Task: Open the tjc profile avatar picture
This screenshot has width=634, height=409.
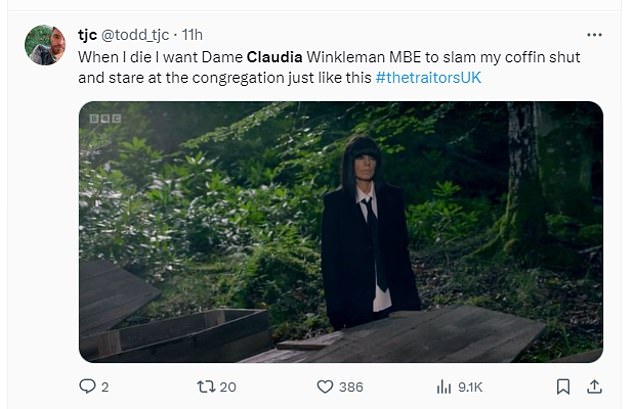Action: [x=45, y=45]
